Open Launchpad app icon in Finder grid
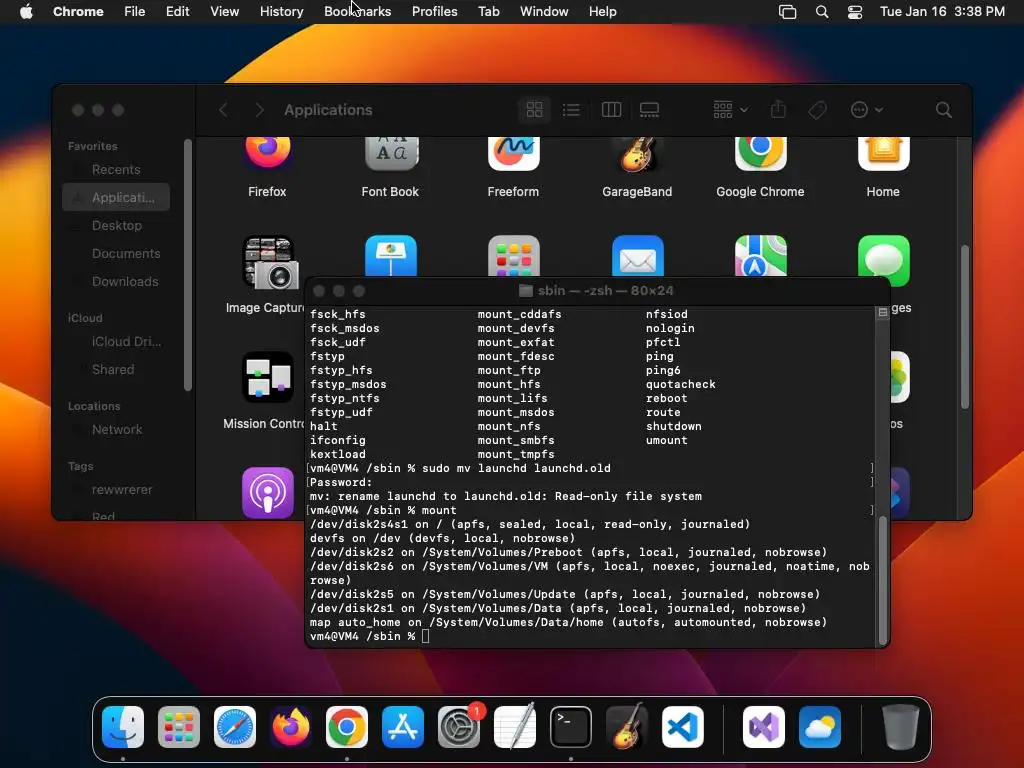 click(x=513, y=255)
